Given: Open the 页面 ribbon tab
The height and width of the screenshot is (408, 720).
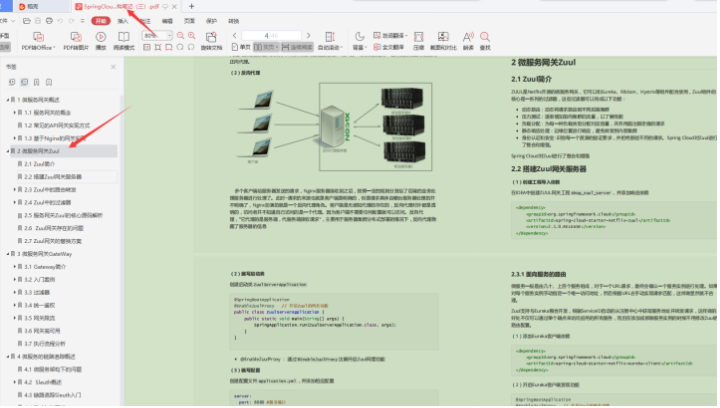Looking at the screenshot, I should (x=189, y=21).
